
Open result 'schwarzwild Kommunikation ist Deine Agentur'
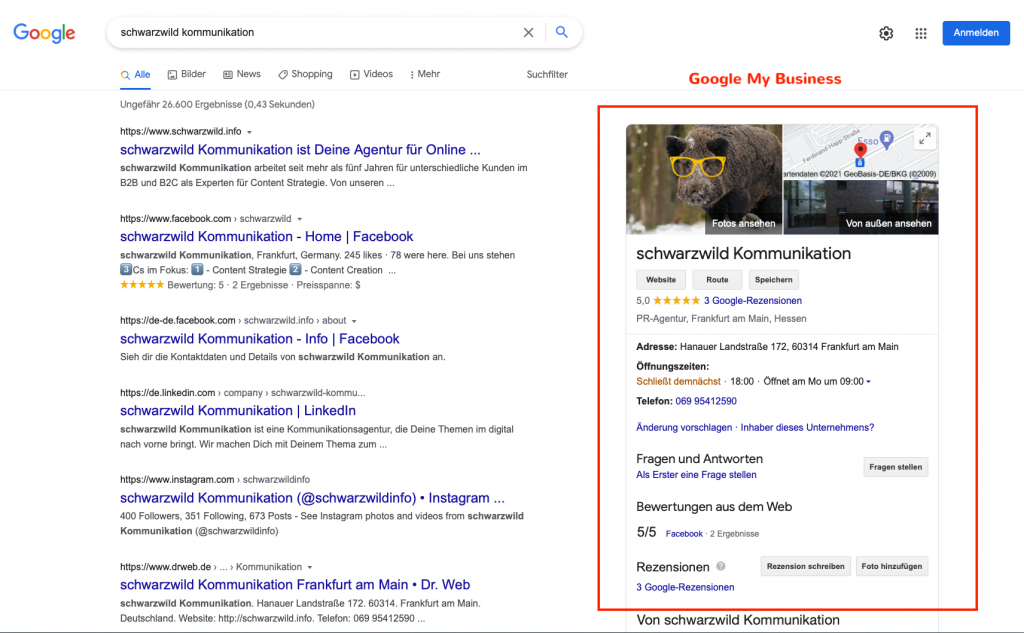(x=300, y=150)
